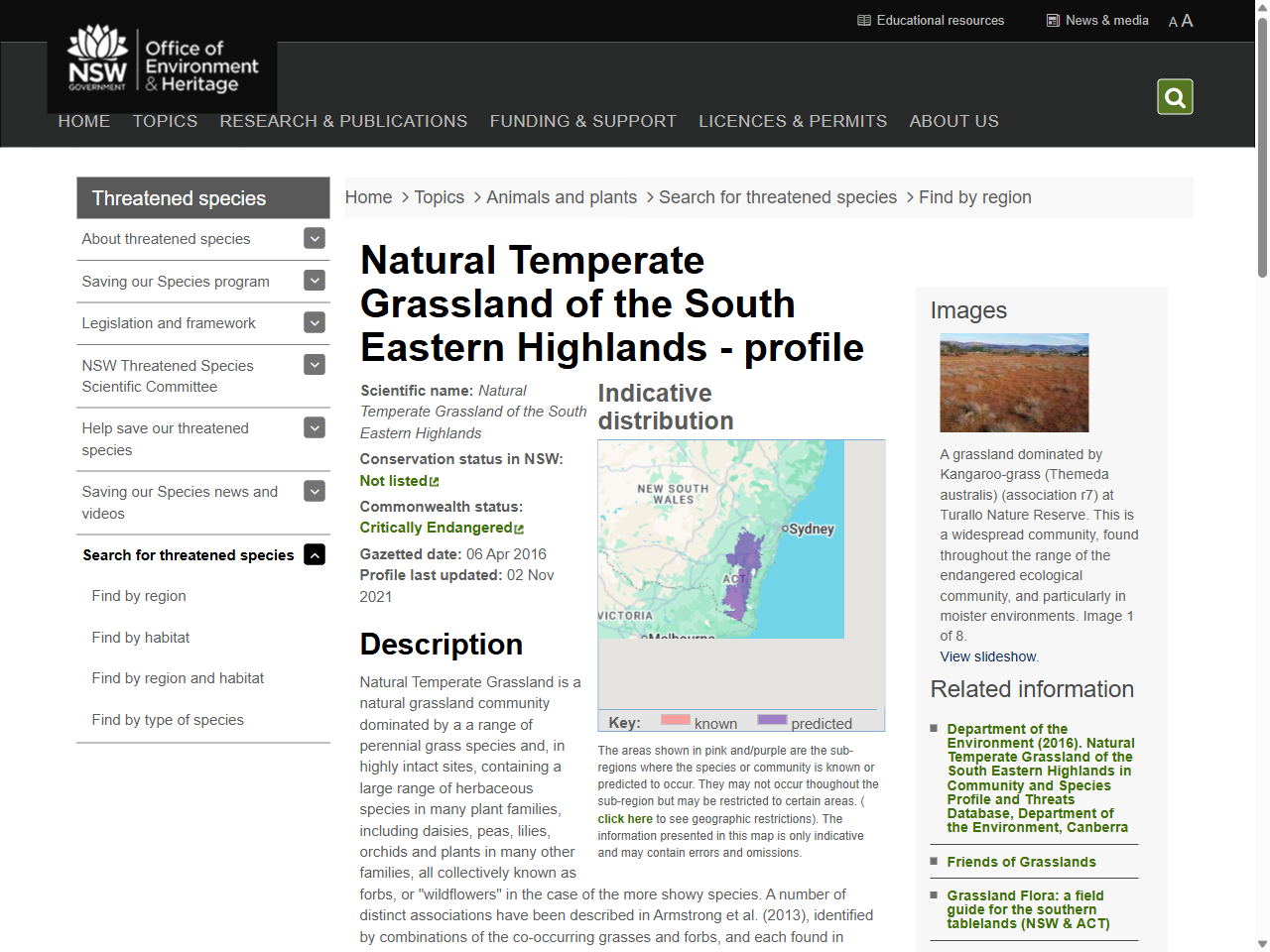1270x952 pixels.
Task: Click the external link icon beside 'Critically Endangered'
Action: click(518, 529)
